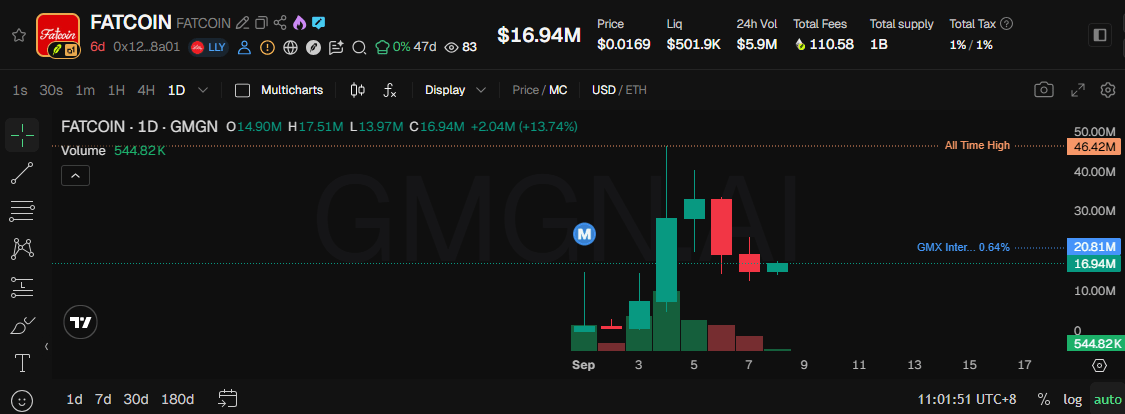The width and height of the screenshot is (1125, 414).
Task: Click the blue person profile icon
Action: [244, 48]
